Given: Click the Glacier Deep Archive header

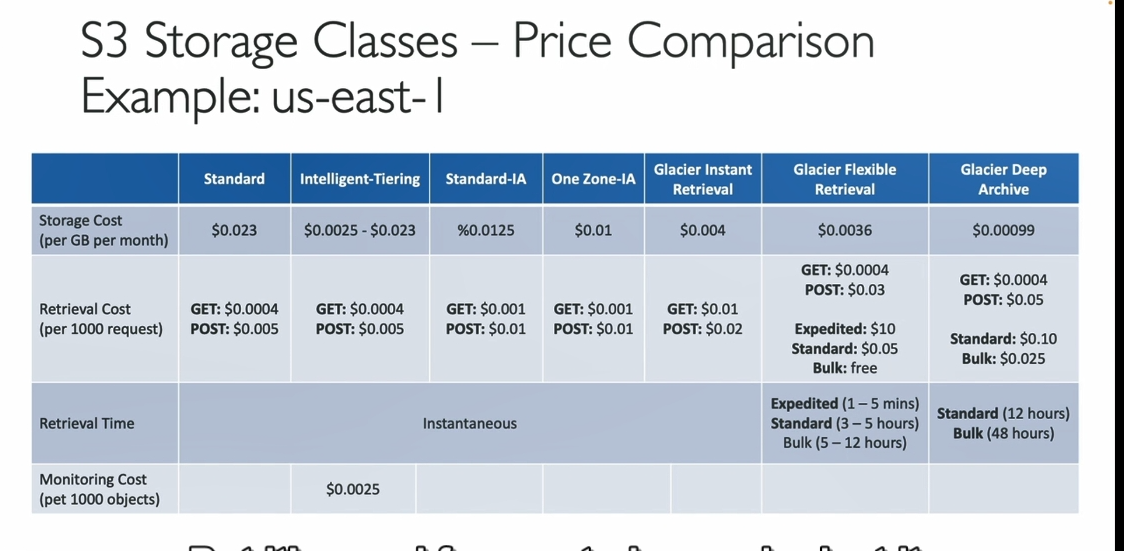Looking at the screenshot, I should [x=1004, y=178].
